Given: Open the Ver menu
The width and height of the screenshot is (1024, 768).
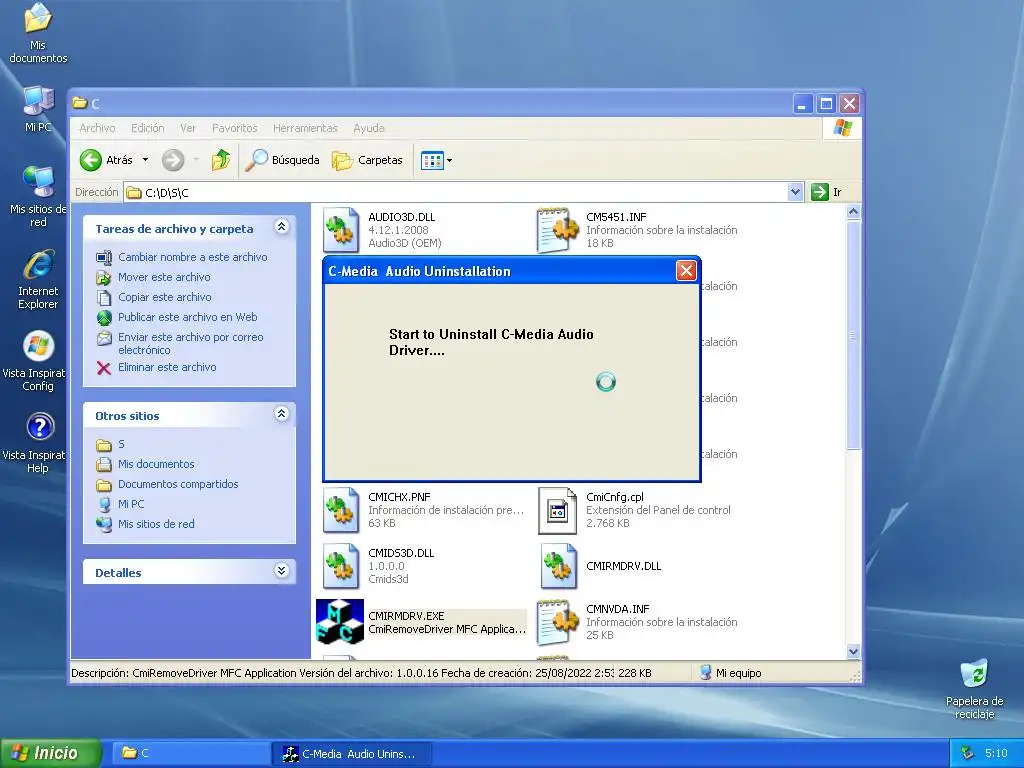Looking at the screenshot, I should [x=187, y=128].
